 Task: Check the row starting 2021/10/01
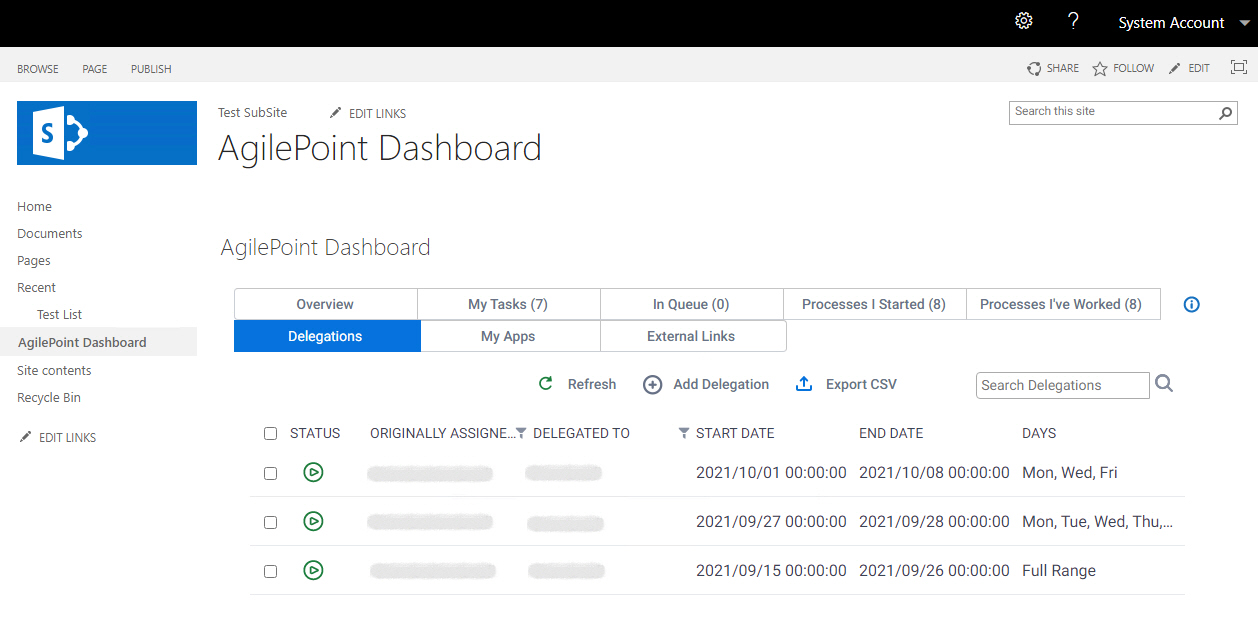coord(270,473)
